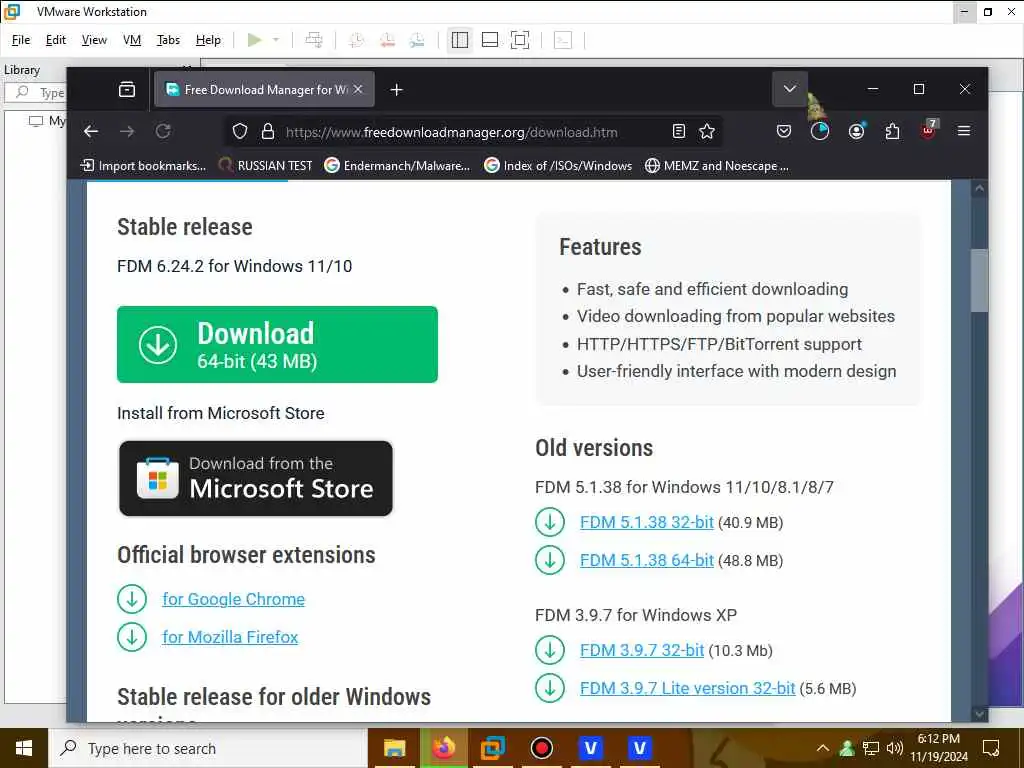Click the site security padlock icon
Screen dimensions: 1024x768
(x=268, y=131)
